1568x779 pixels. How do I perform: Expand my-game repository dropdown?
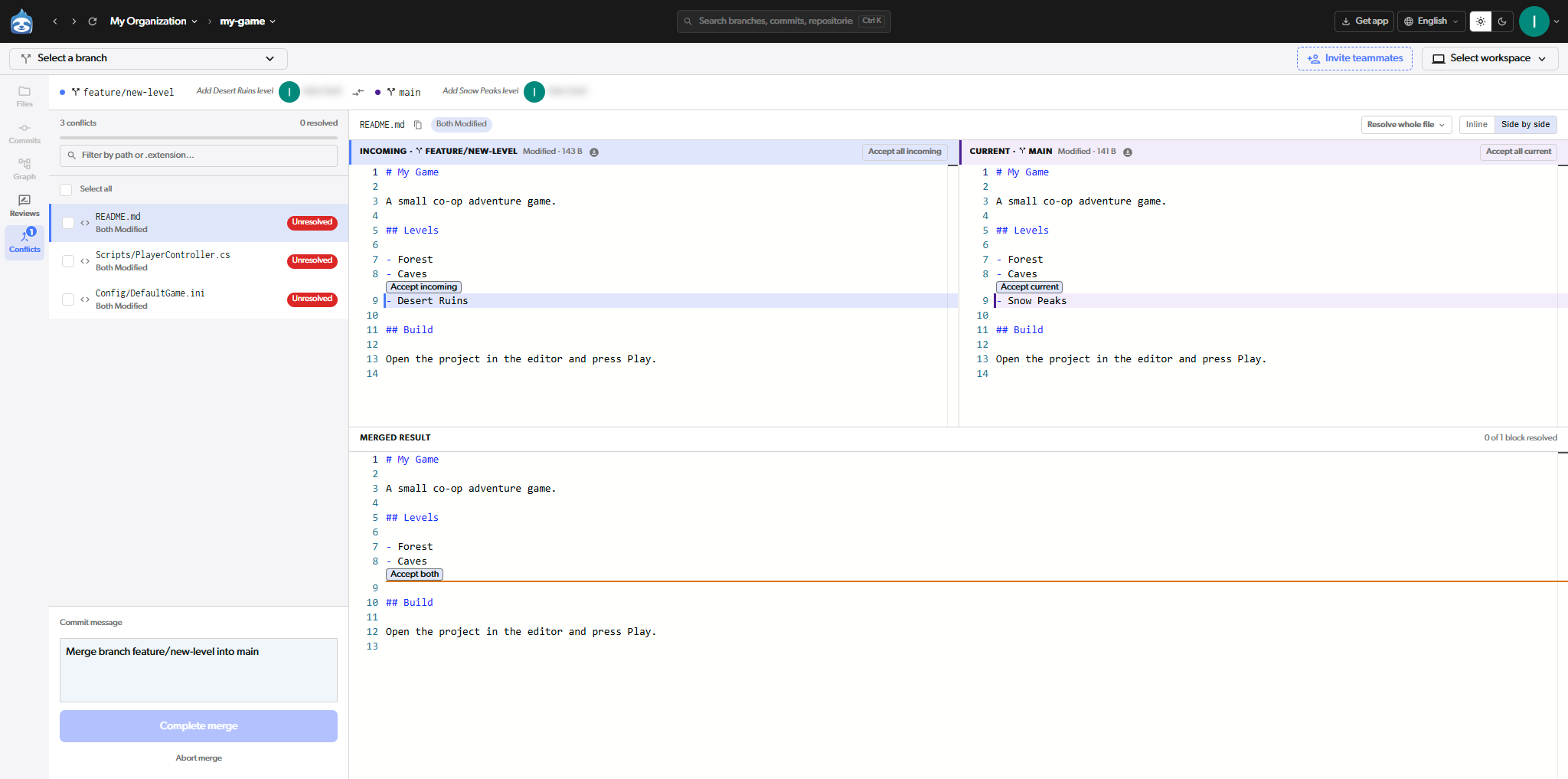coord(247,21)
